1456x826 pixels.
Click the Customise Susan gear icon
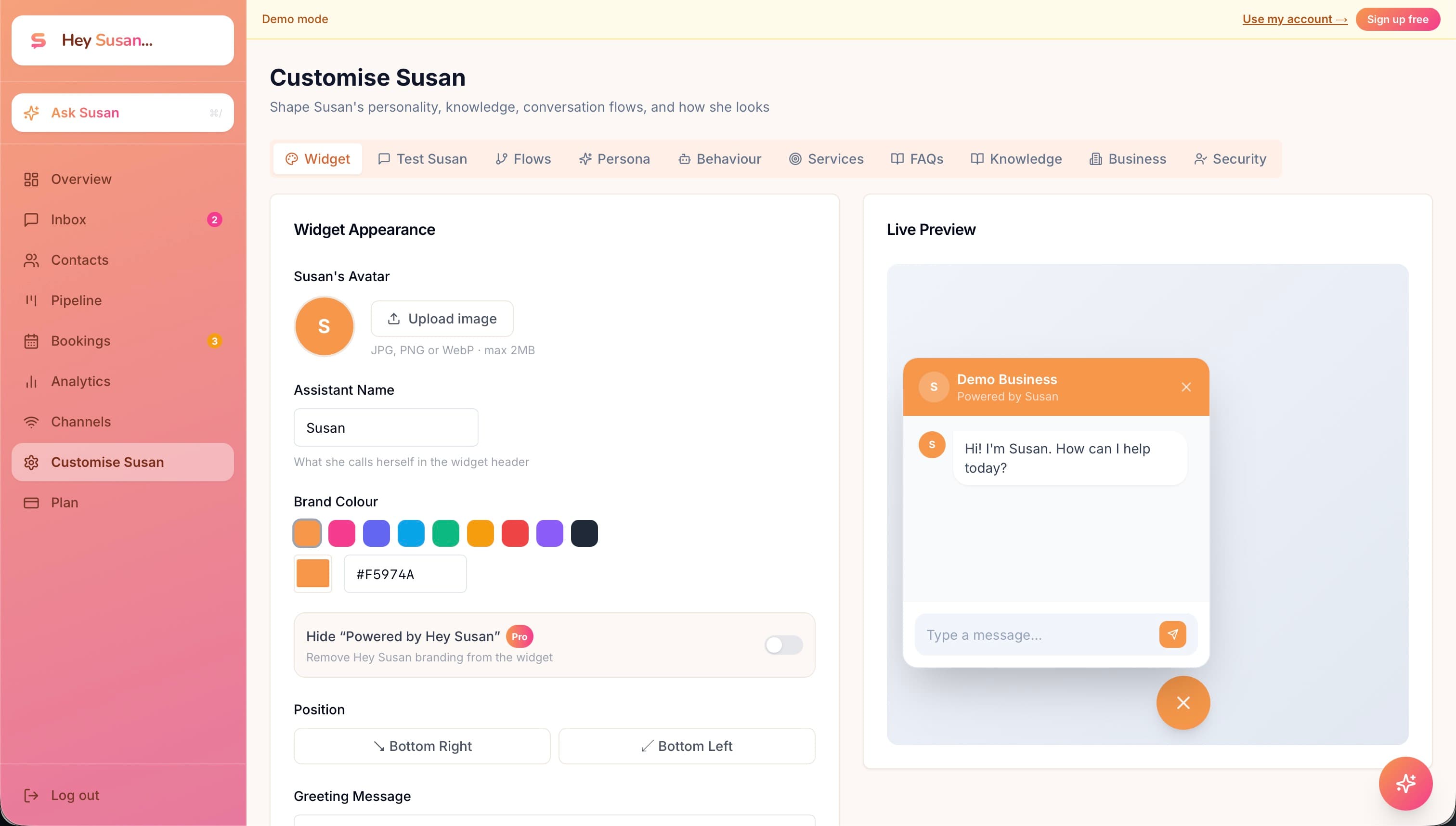point(31,463)
